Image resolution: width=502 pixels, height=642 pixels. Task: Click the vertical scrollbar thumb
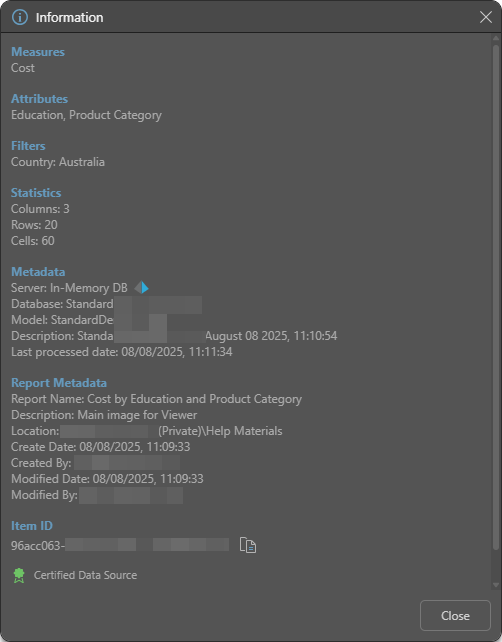[x=496, y=297]
